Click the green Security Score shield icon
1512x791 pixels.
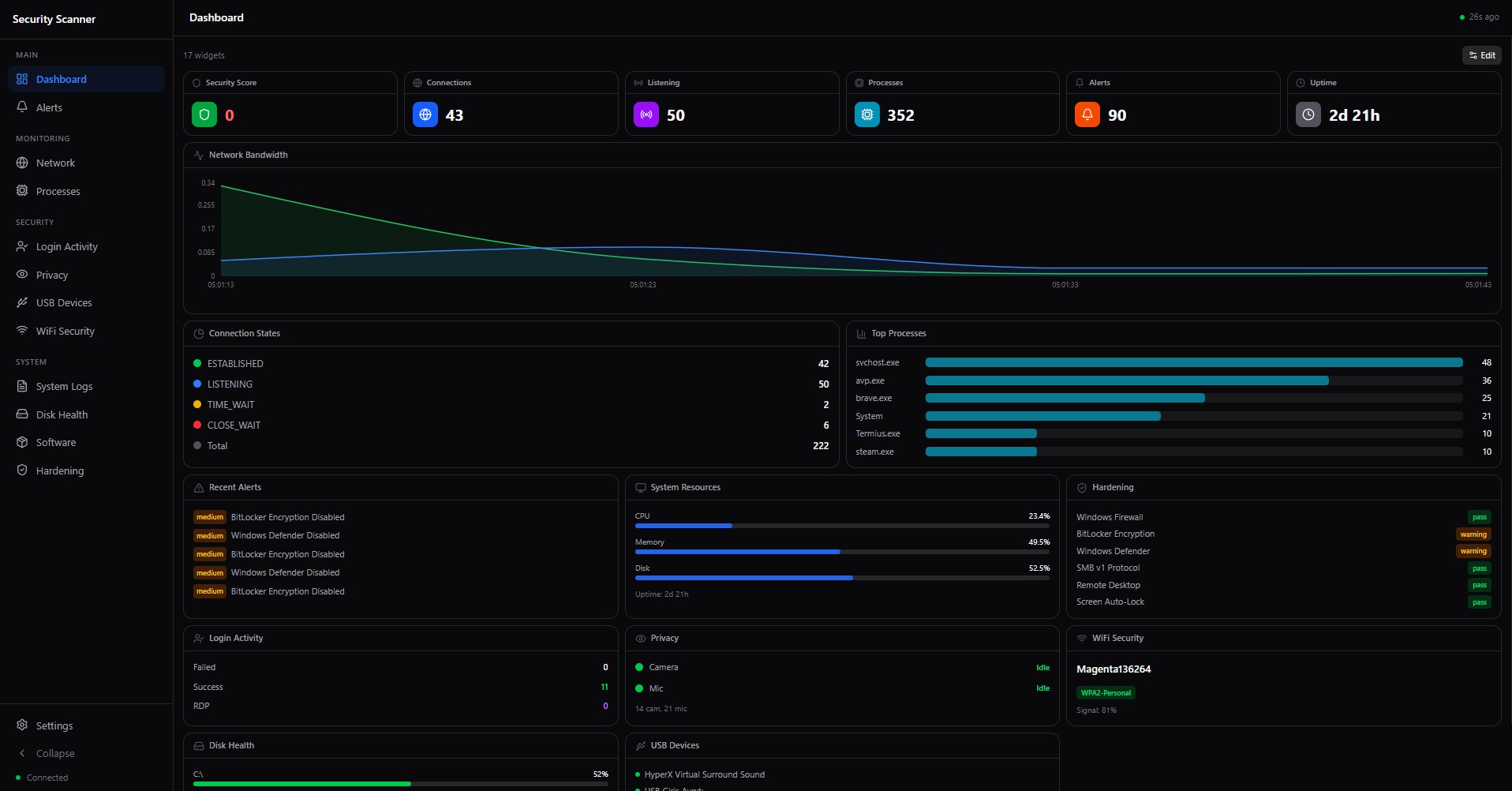click(204, 115)
